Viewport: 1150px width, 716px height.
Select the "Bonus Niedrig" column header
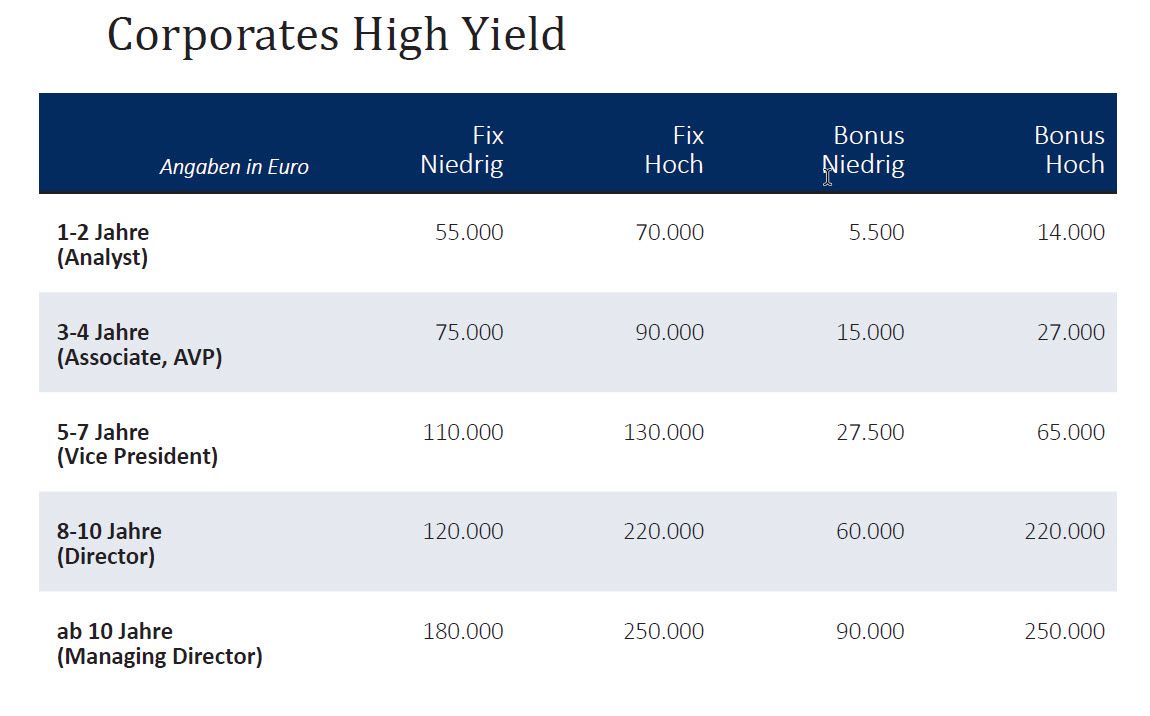pos(864,150)
